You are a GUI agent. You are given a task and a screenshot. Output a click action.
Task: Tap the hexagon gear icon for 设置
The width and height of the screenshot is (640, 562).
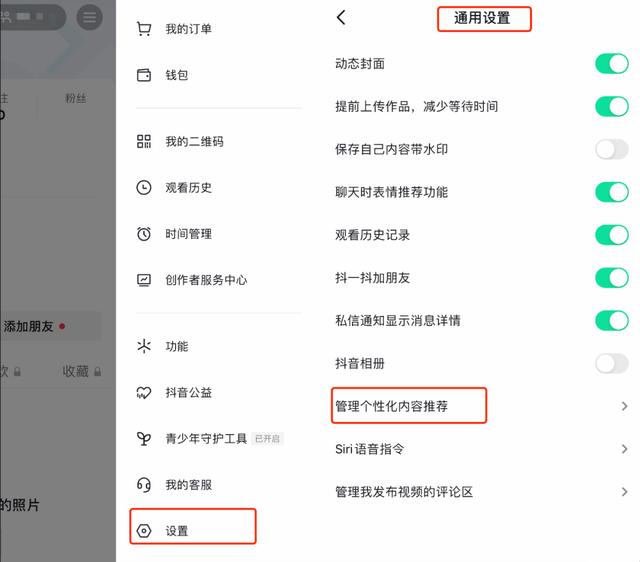[x=144, y=531]
